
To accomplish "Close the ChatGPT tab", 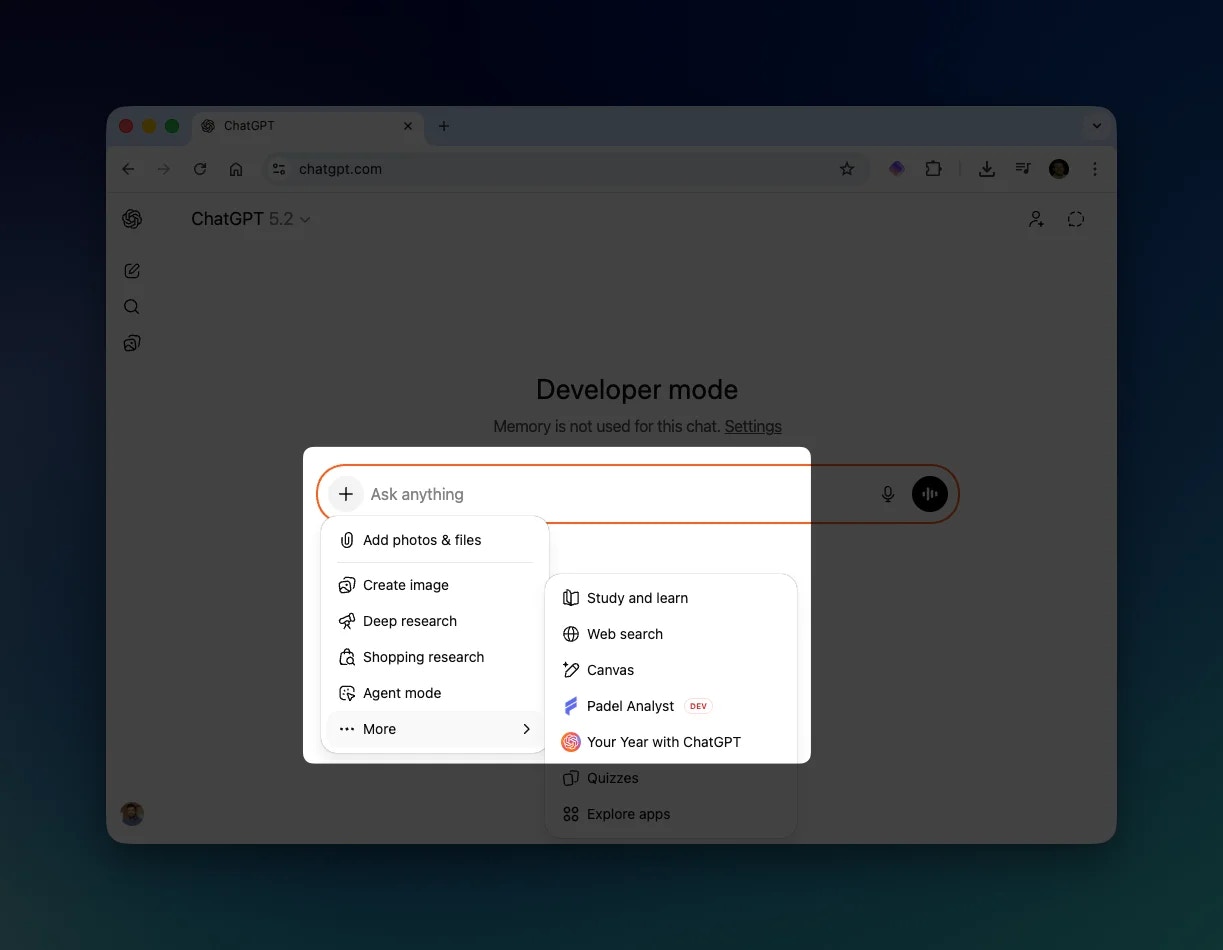I will pyautogui.click(x=408, y=126).
